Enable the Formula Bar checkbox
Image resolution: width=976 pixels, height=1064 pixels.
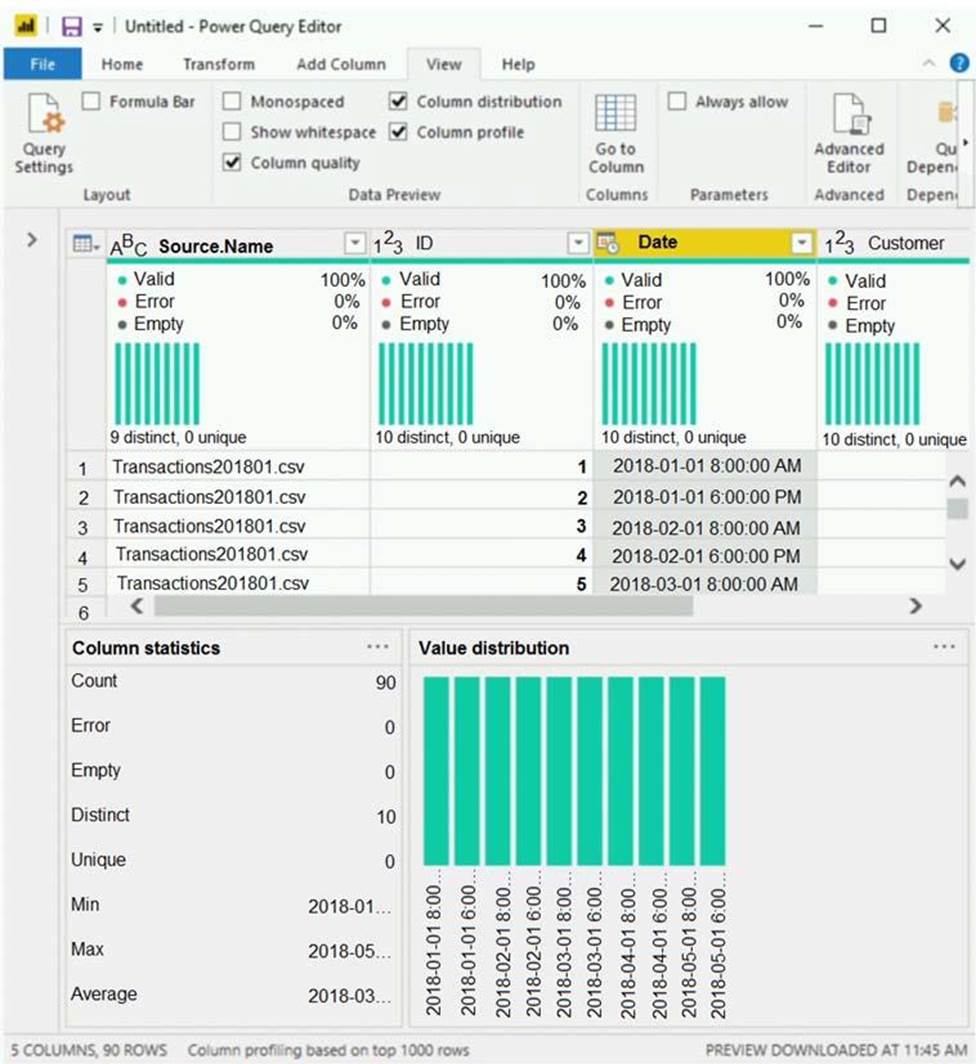point(91,101)
